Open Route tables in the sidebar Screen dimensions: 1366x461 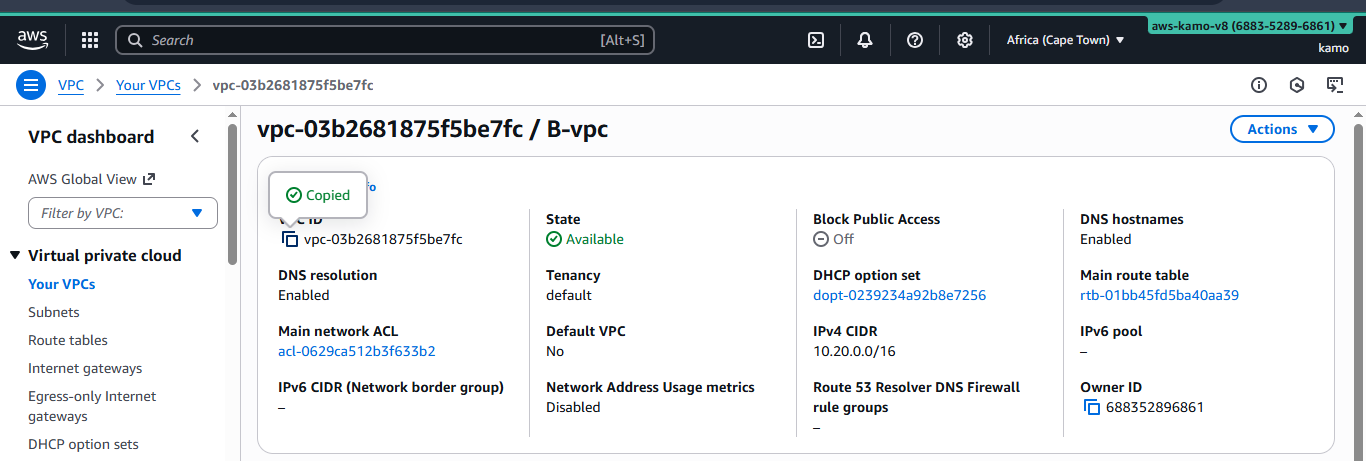point(68,340)
